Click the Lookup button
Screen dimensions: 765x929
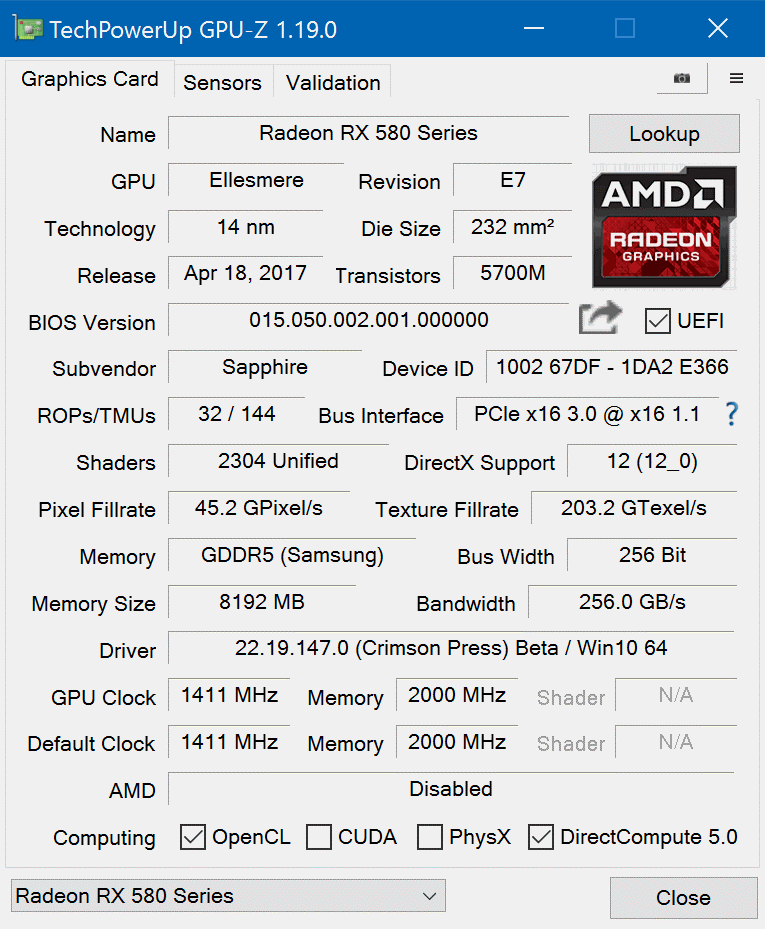pos(664,134)
